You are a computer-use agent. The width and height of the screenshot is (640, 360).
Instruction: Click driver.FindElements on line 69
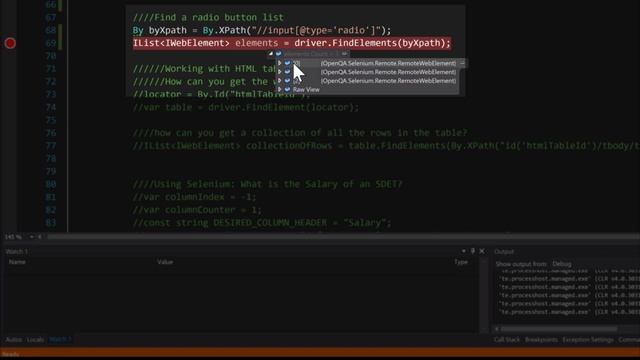point(346,43)
